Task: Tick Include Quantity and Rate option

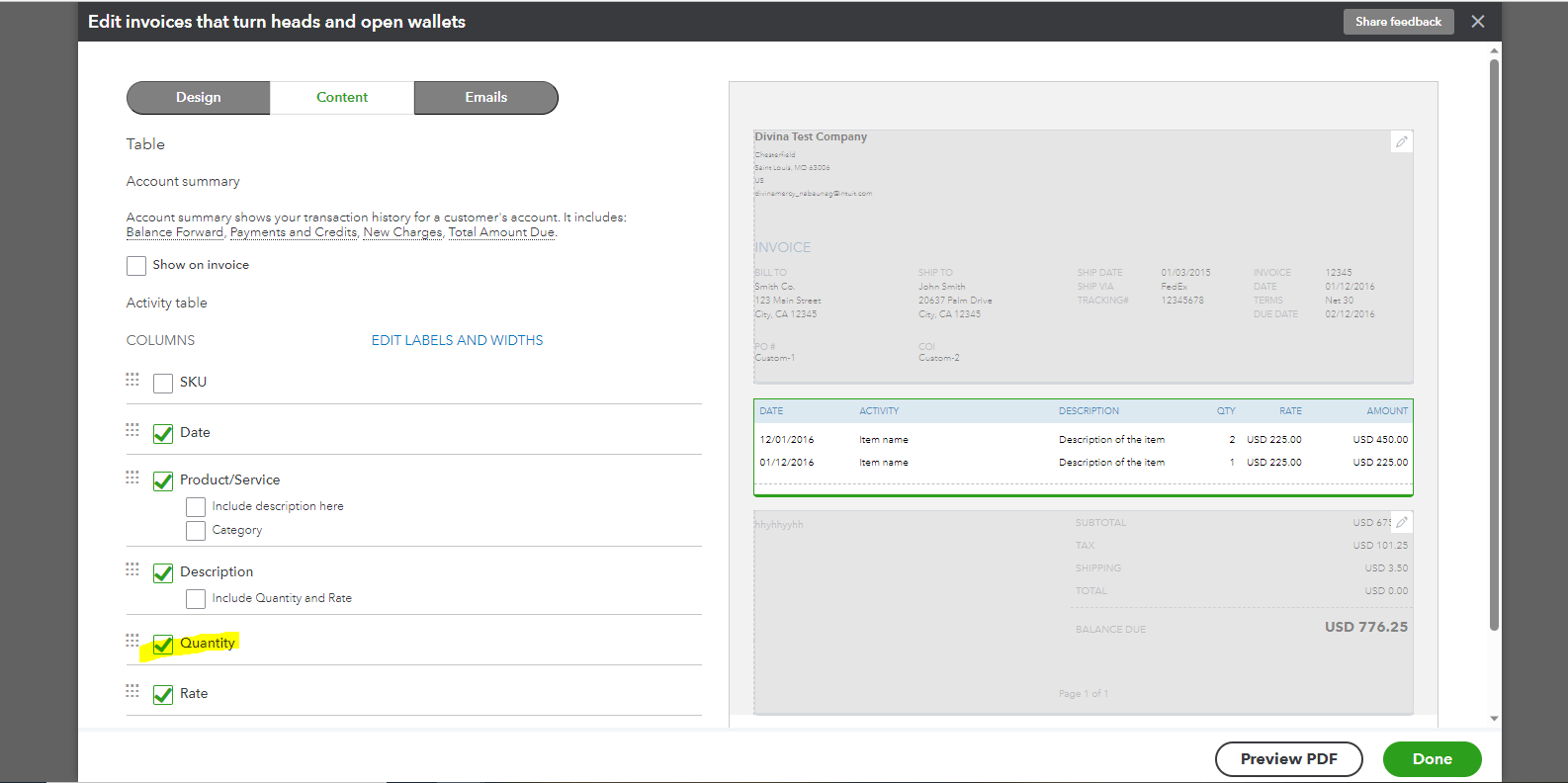Action: pos(196,599)
